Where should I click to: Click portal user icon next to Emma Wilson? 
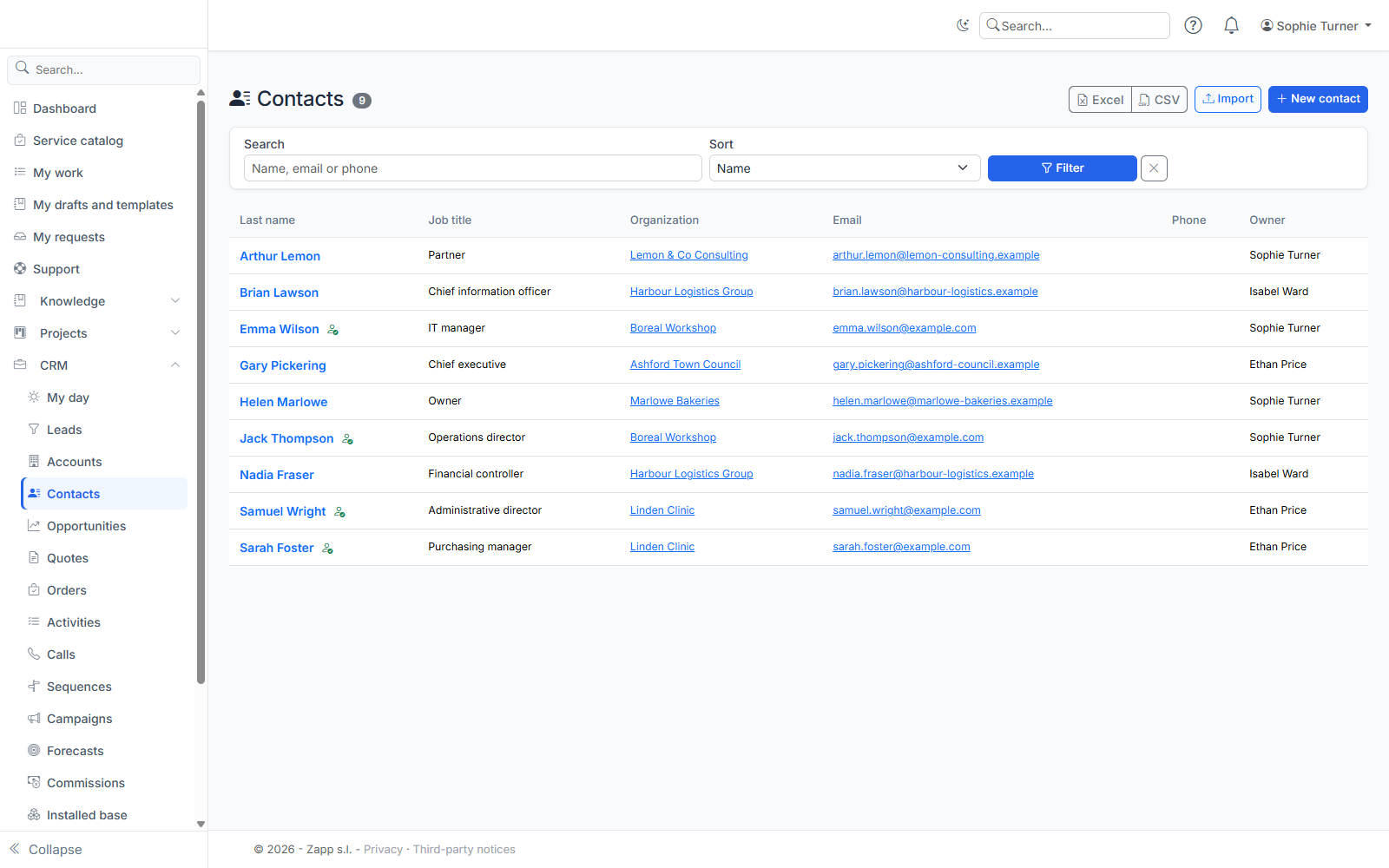coord(332,330)
